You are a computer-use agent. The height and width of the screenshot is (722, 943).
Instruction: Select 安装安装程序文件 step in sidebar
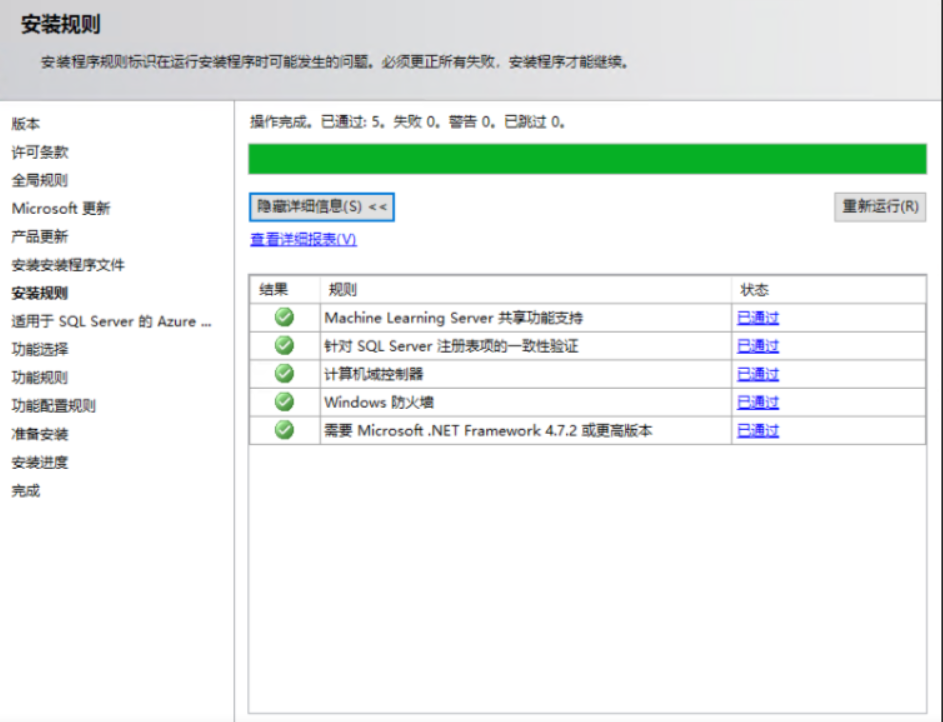coord(68,265)
